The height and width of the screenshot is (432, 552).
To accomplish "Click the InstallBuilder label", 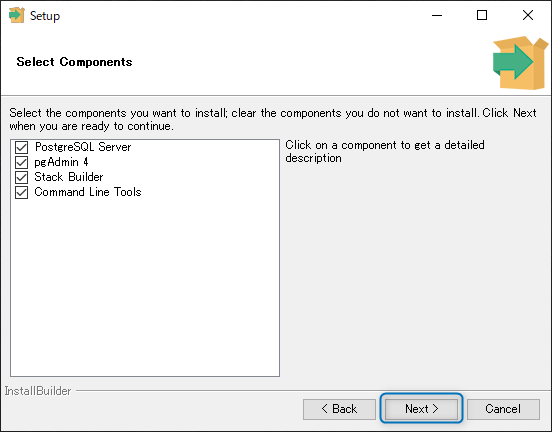I will [x=38, y=391].
